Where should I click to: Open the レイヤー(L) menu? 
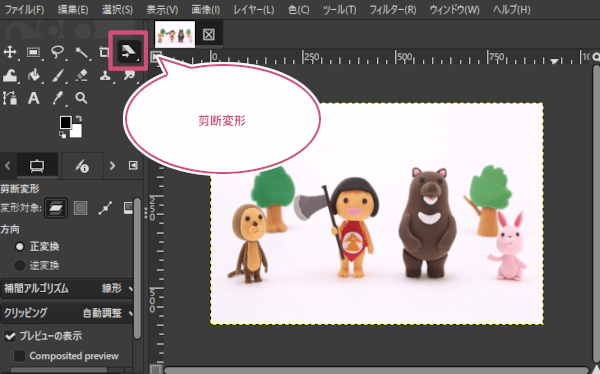[254, 10]
